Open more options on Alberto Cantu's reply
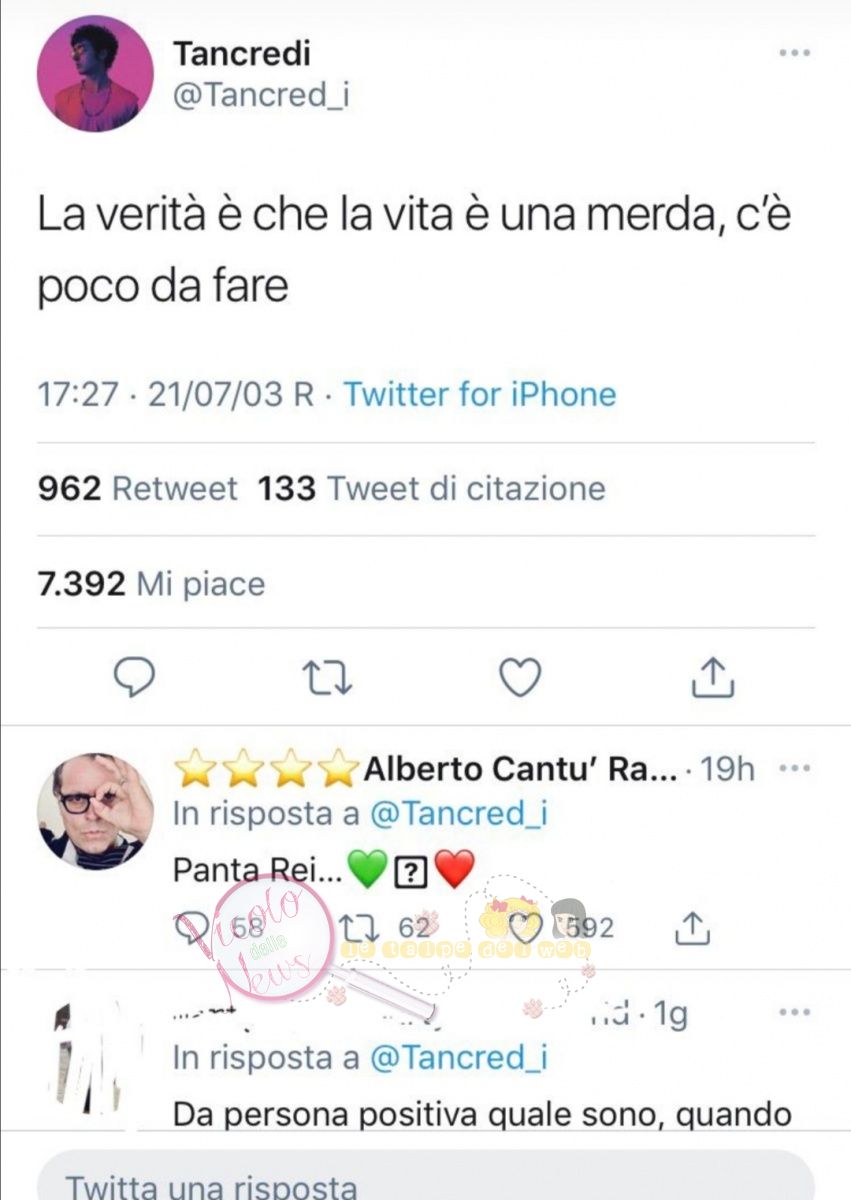The image size is (851, 1200). point(794,769)
